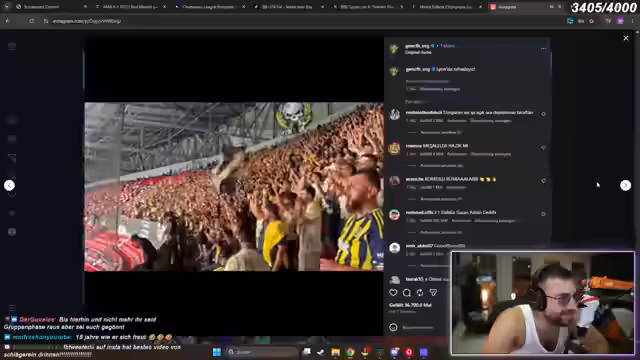Go to next post with right arrow
This screenshot has width=640, height=360.
click(625, 185)
